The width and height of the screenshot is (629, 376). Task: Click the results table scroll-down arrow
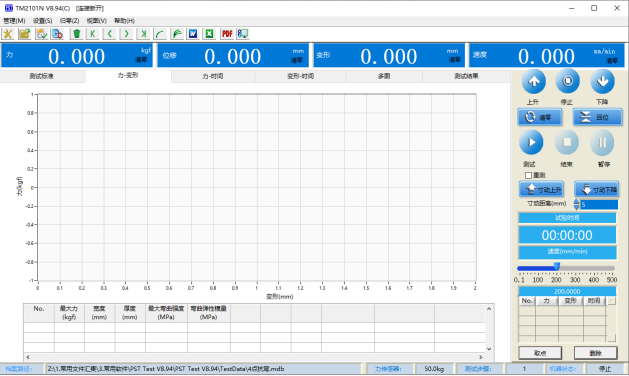pyautogui.click(x=489, y=349)
